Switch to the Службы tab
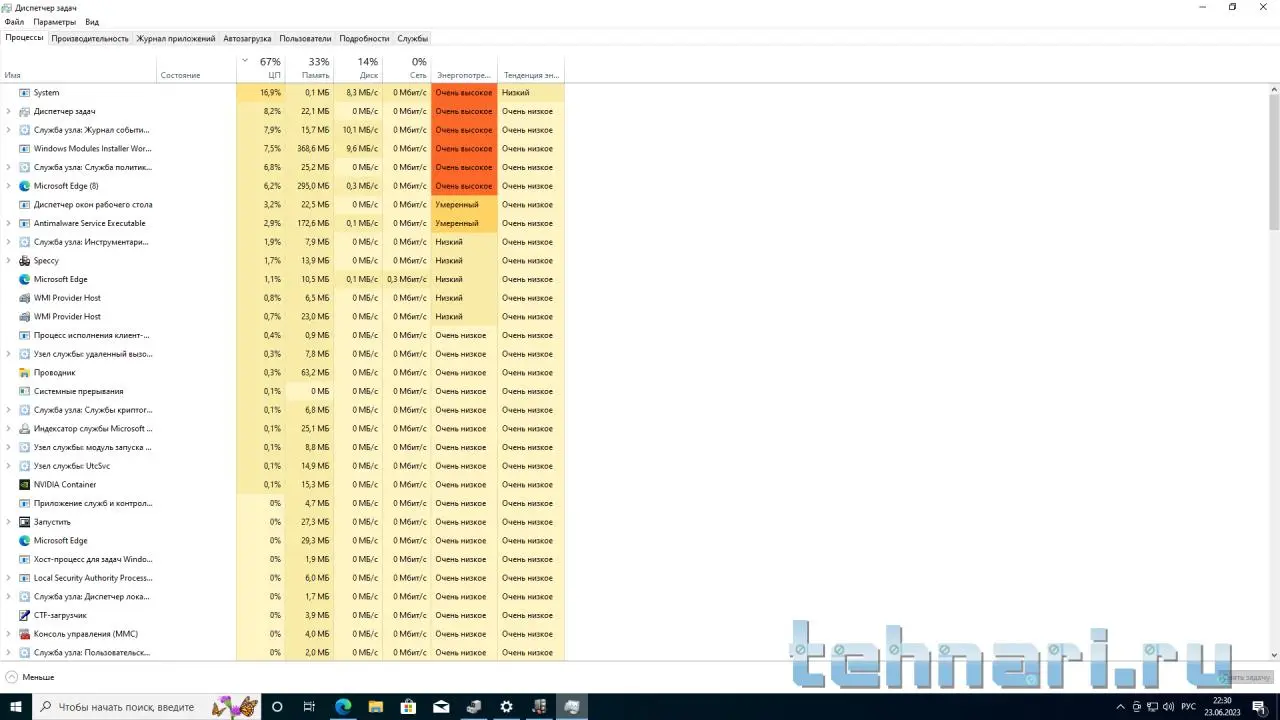Viewport: 1280px width, 720px height. coord(413,39)
